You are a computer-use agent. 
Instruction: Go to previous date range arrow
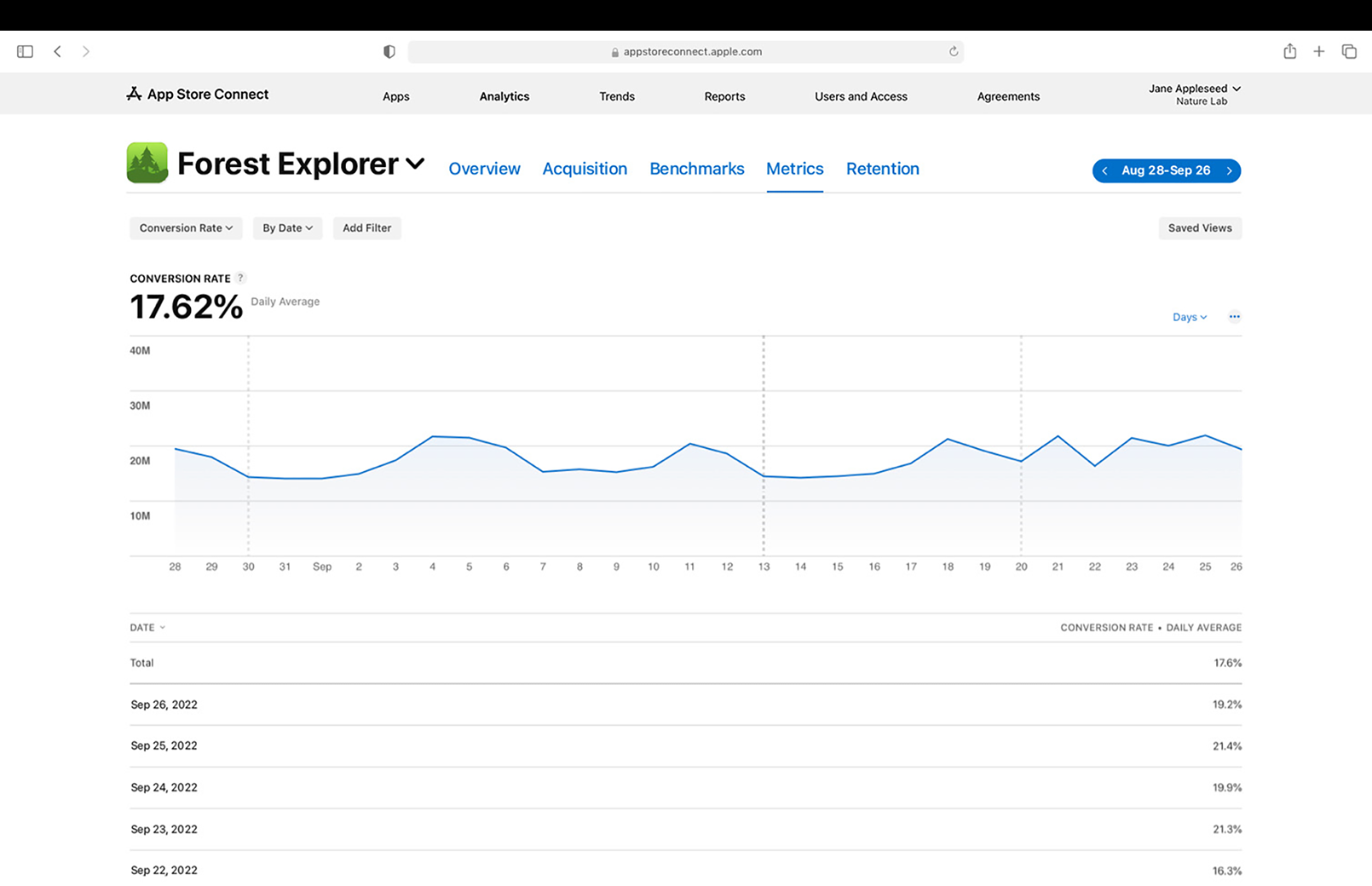pyautogui.click(x=1105, y=170)
